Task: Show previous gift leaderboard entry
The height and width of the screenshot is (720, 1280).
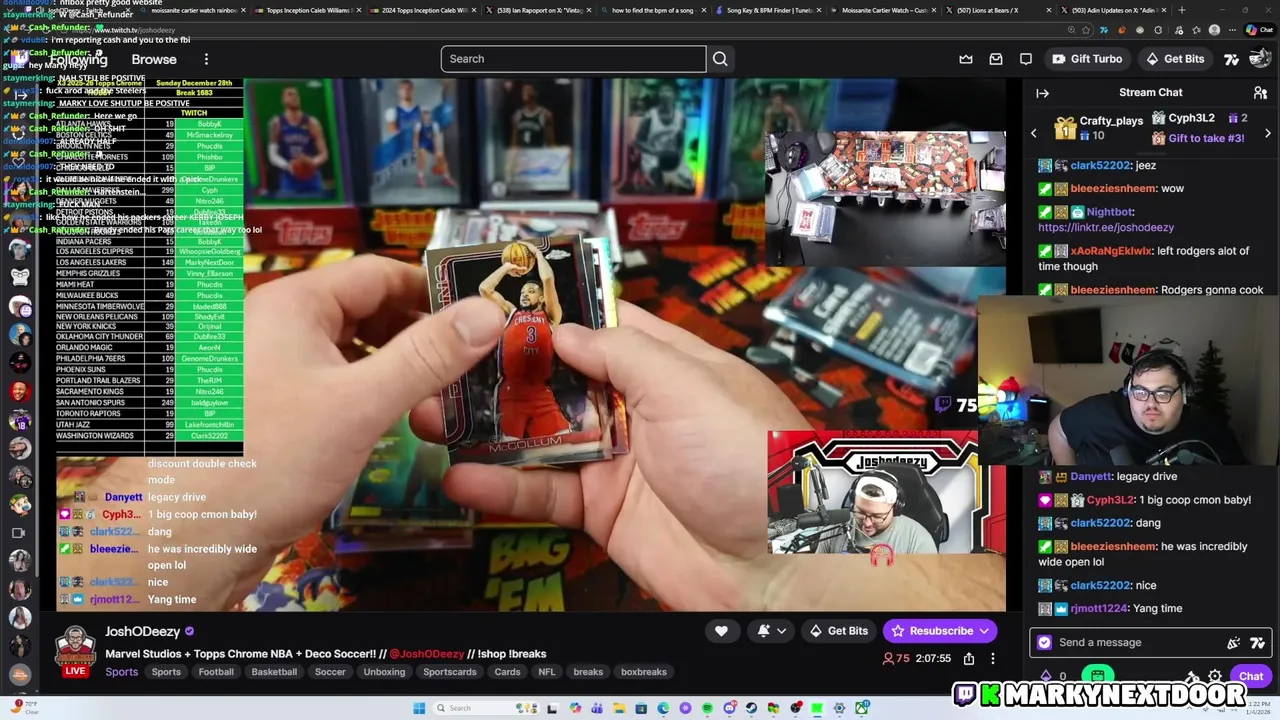Action: pyautogui.click(x=1034, y=133)
